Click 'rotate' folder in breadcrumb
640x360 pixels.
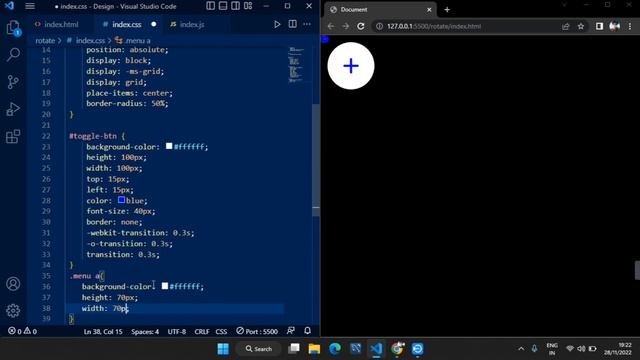point(45,40)
